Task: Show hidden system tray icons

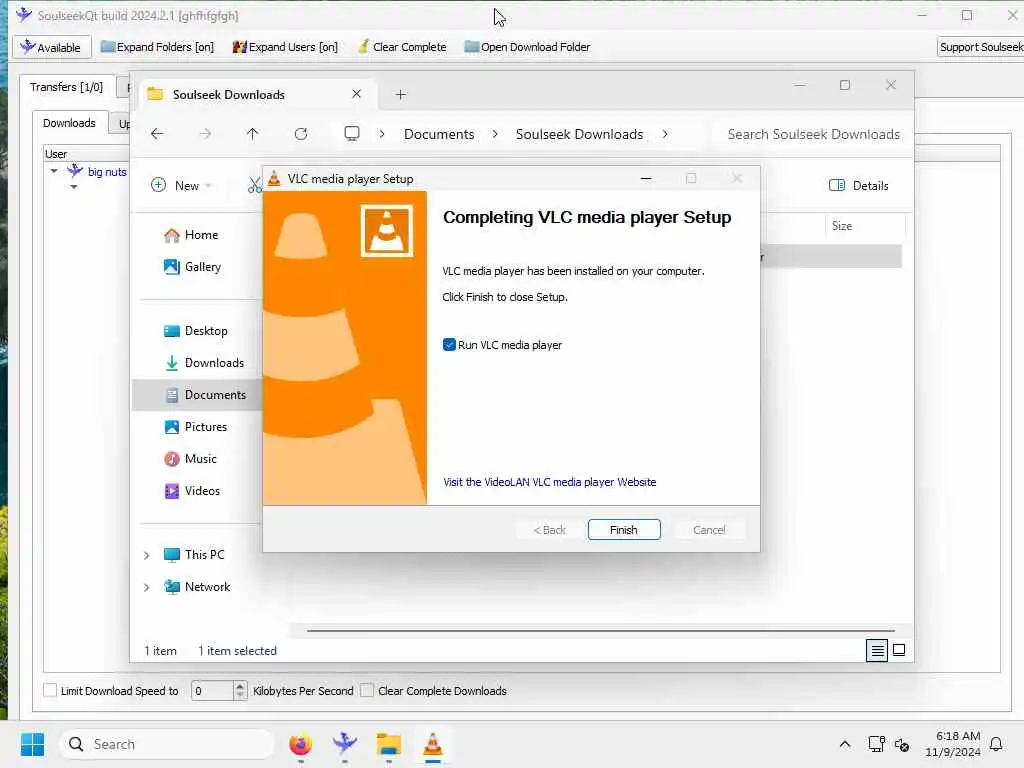Action: (844, 744)
